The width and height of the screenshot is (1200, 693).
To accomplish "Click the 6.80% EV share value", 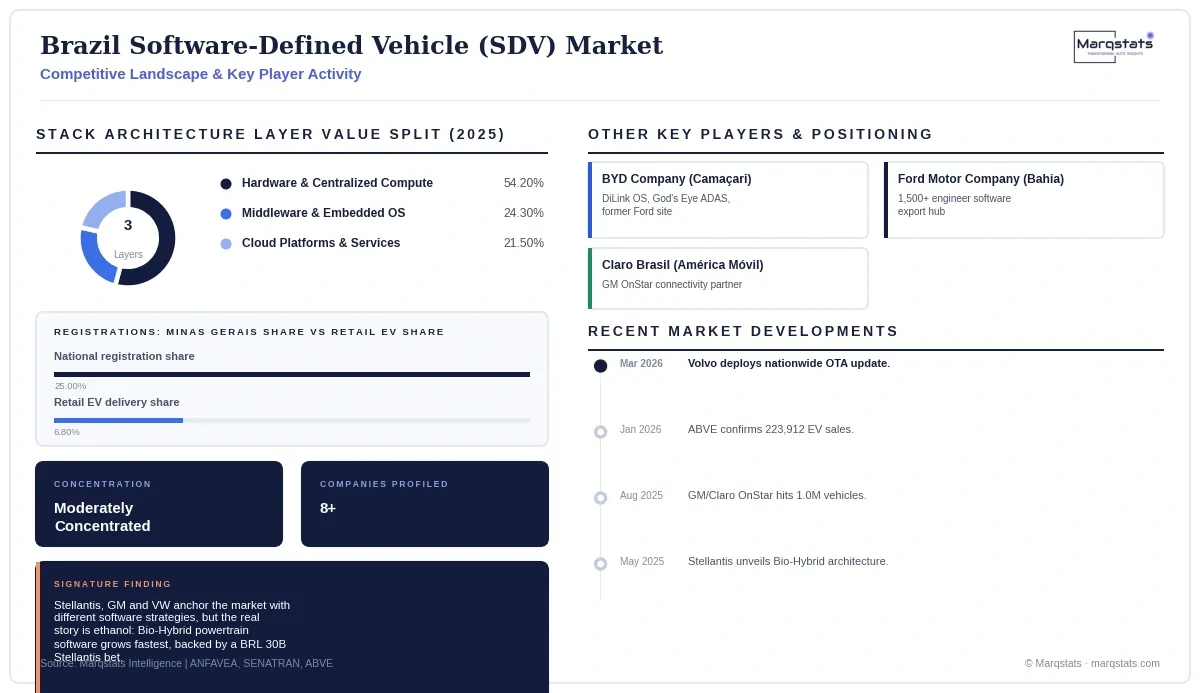I will coord(67,432).
